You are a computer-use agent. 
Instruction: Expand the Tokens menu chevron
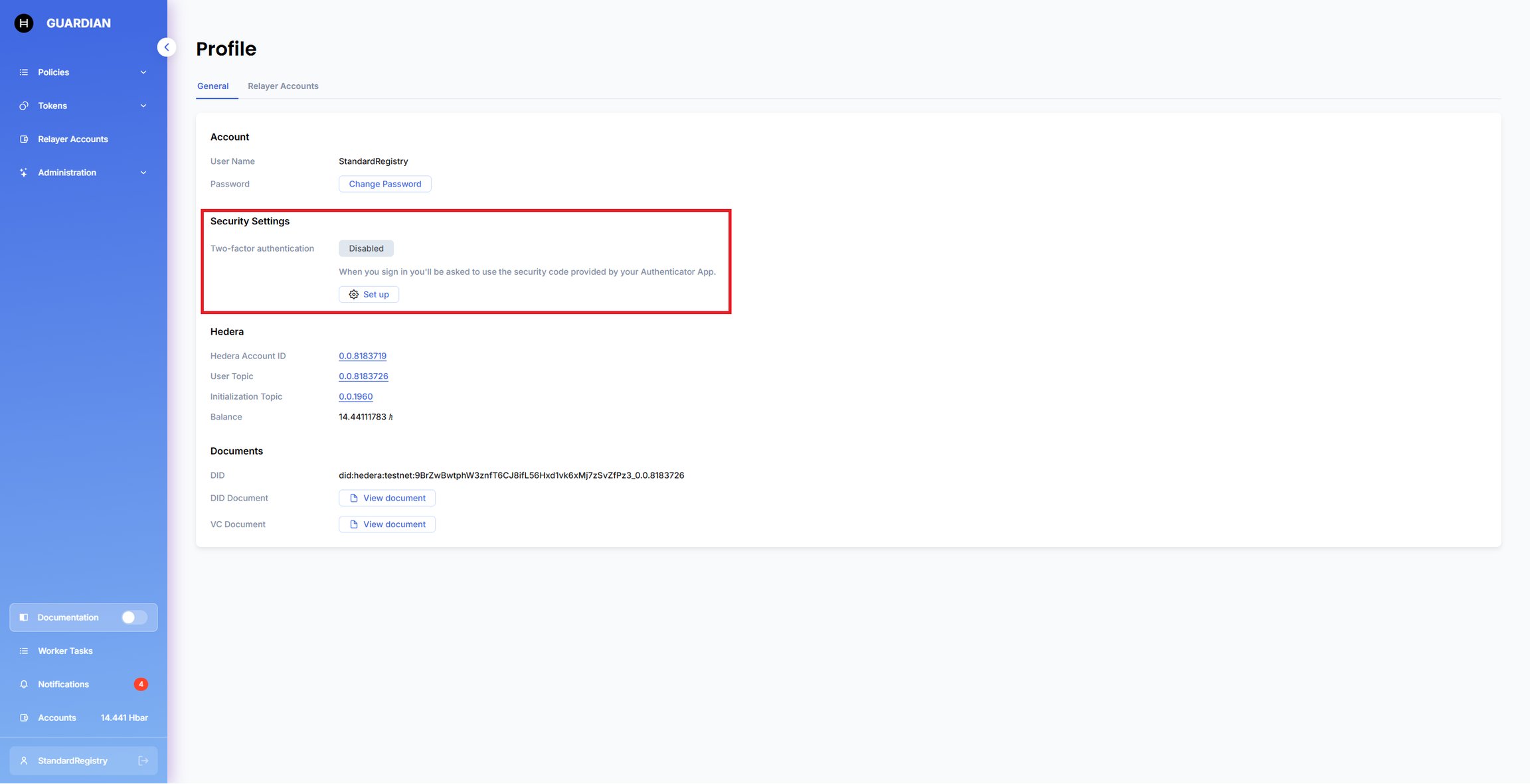tap(143, 106)
